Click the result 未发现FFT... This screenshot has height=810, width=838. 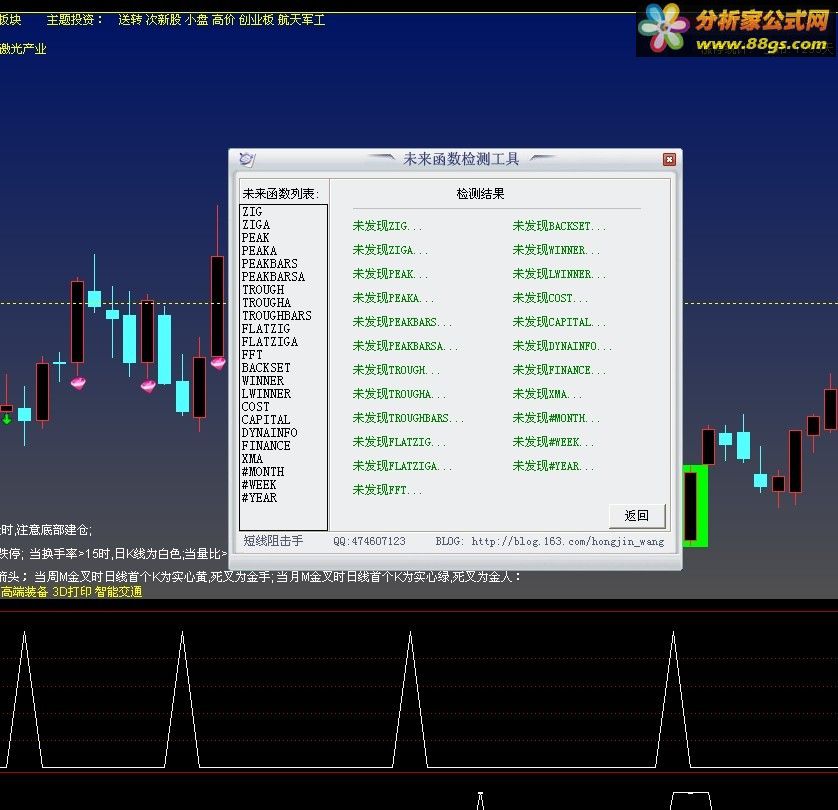click(x=387, y=490)
